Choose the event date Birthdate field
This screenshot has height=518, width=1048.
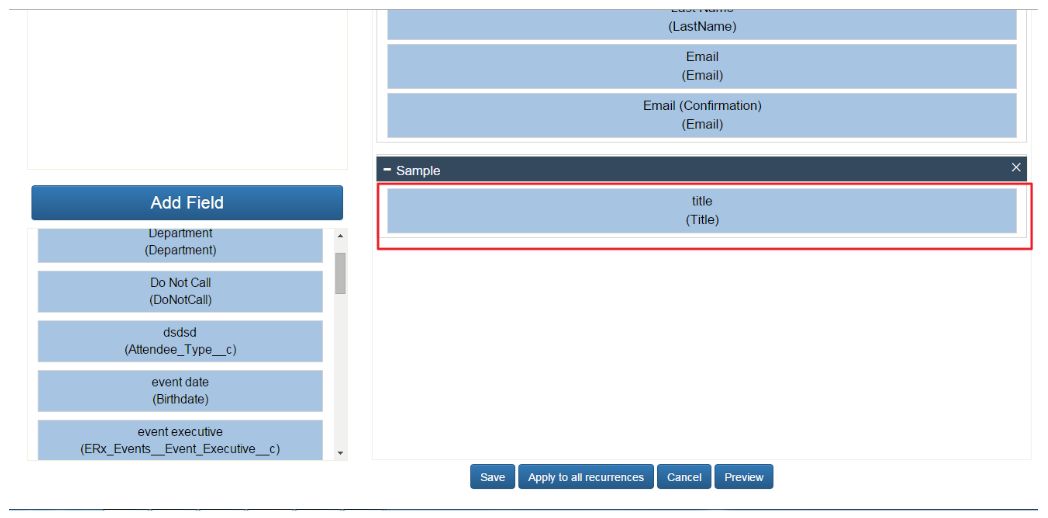180,391
